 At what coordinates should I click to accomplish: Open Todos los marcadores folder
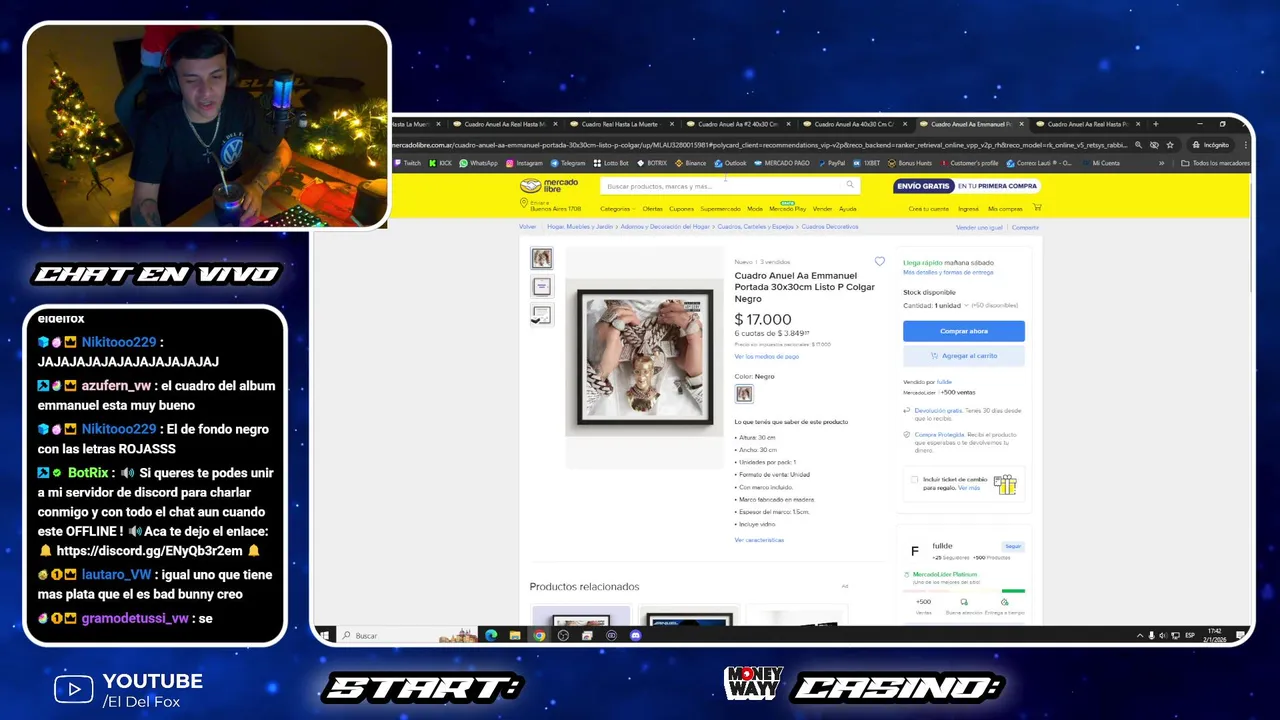pos(1215,163)
